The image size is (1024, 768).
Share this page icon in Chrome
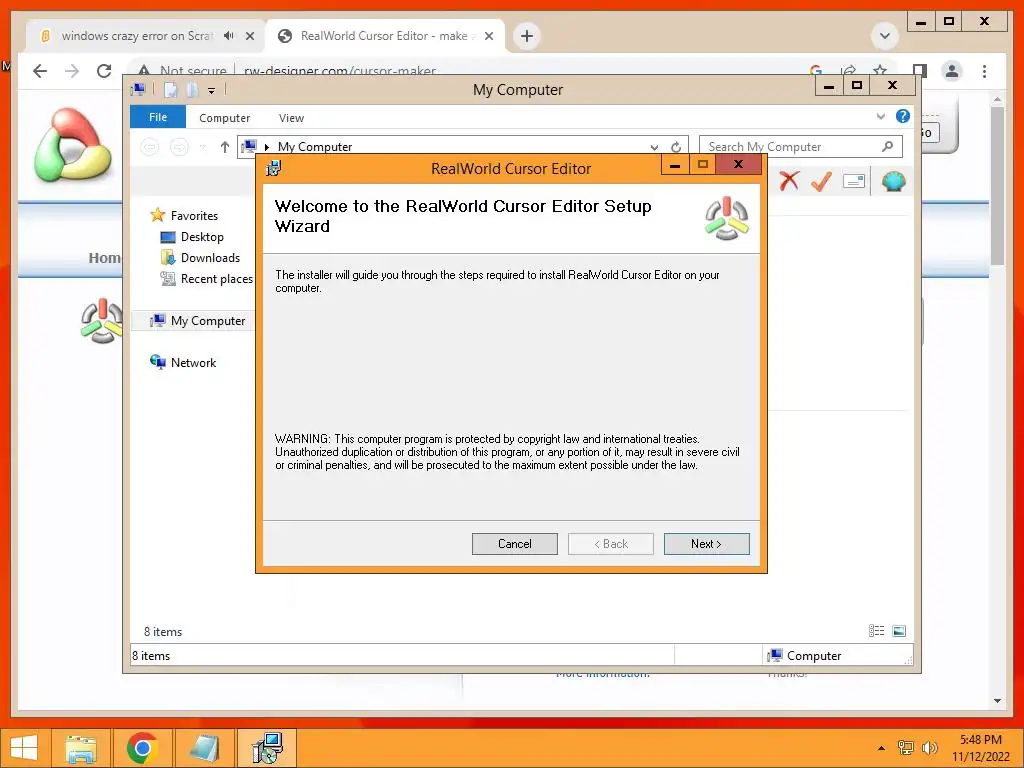point(848,70)
